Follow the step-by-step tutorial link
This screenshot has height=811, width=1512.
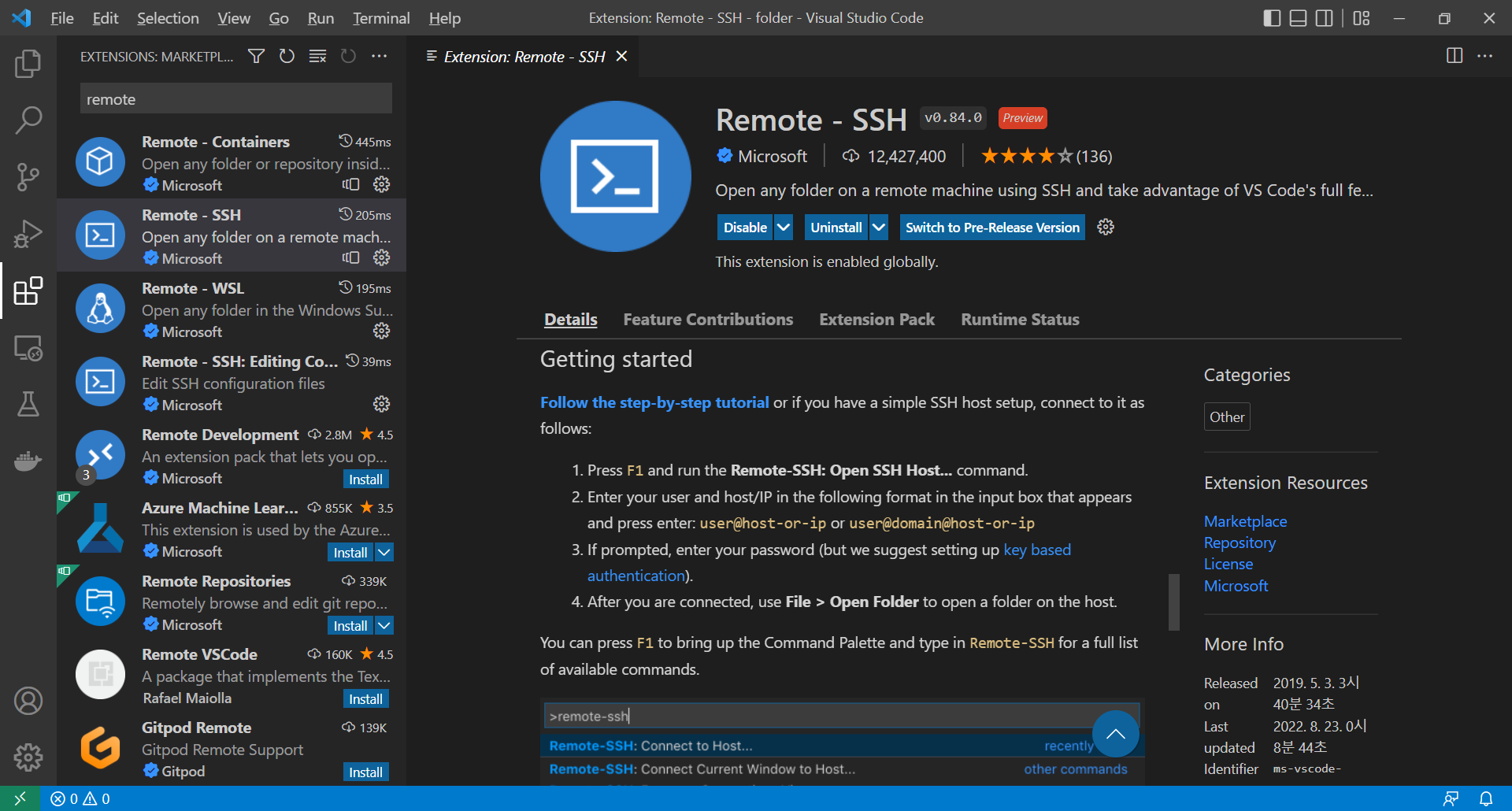[x=654, y=402]
